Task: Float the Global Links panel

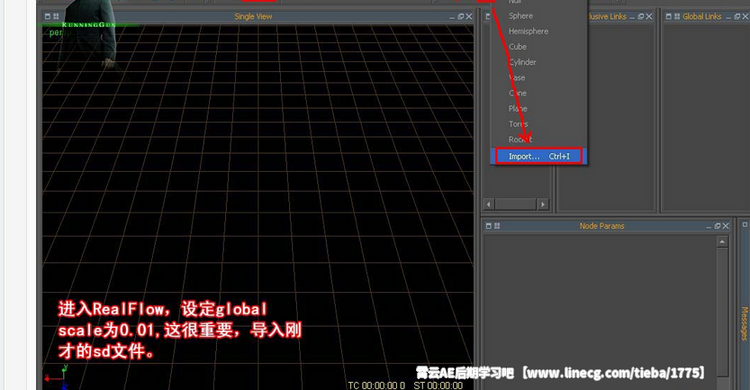Action: pyautogui.click(x=737, y=16)
